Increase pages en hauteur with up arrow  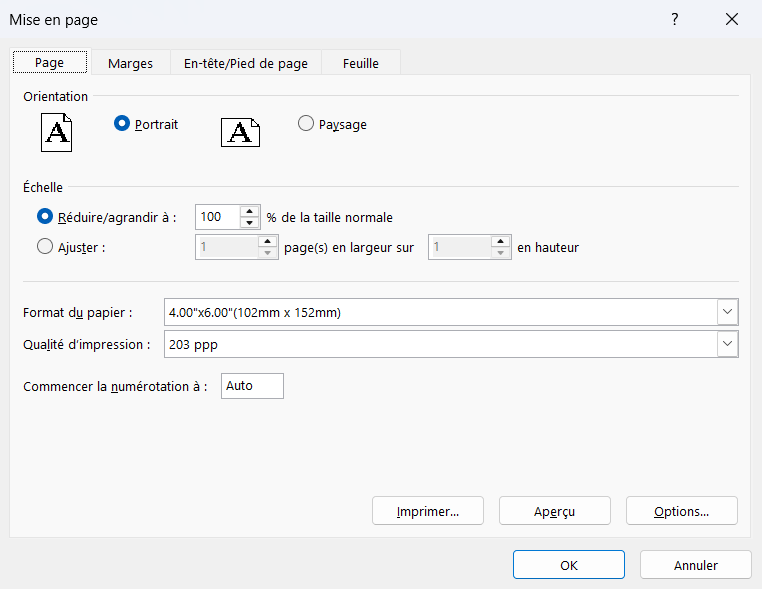tap(500, 242)
